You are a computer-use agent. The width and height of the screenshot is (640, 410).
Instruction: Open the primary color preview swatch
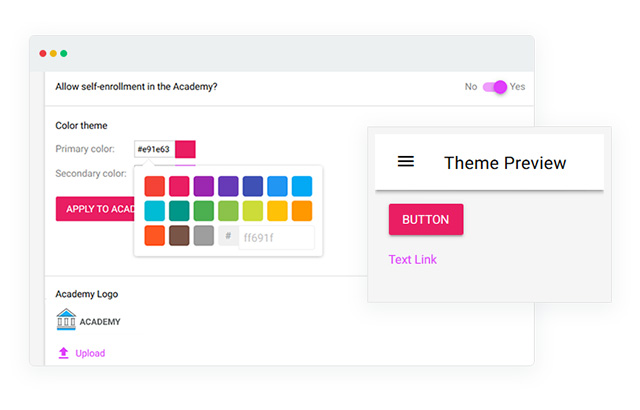pyautogui.click(x=185, y=149)
